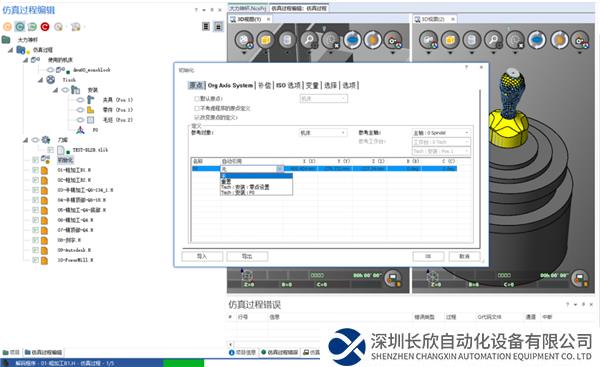Switch to the 变量 tab
Image resolution: width=600 pixels, height=367 pixels.
click(312, 85)
